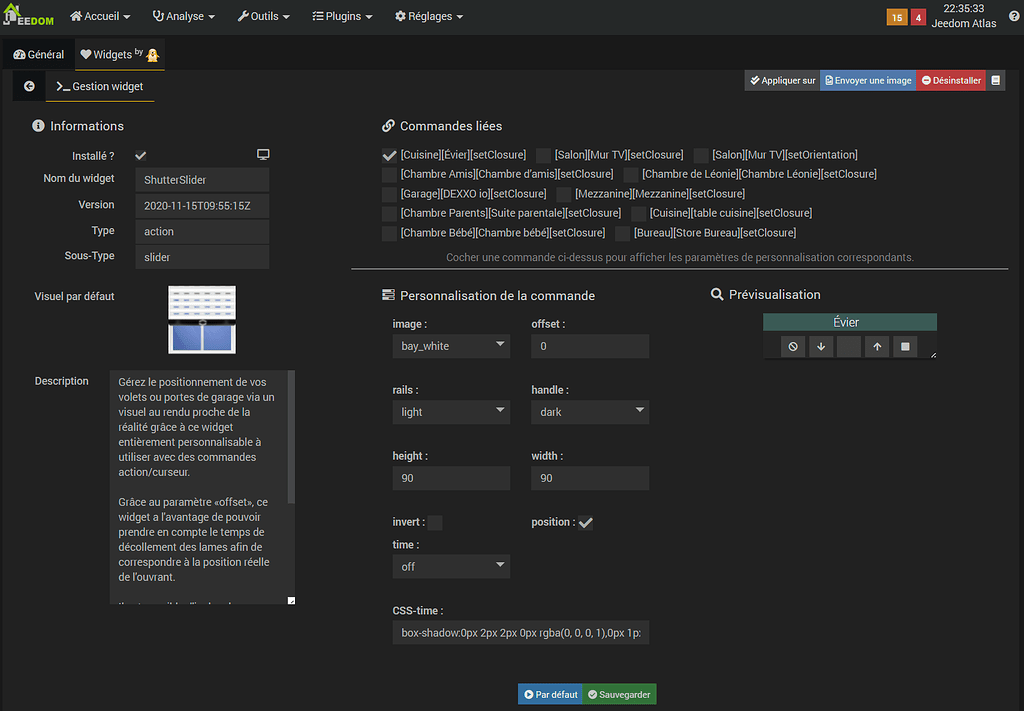The height and width of the screenshot is (711, 1024).
Task: Open the image dropdown showing bay_white
Action: point(451,345)
